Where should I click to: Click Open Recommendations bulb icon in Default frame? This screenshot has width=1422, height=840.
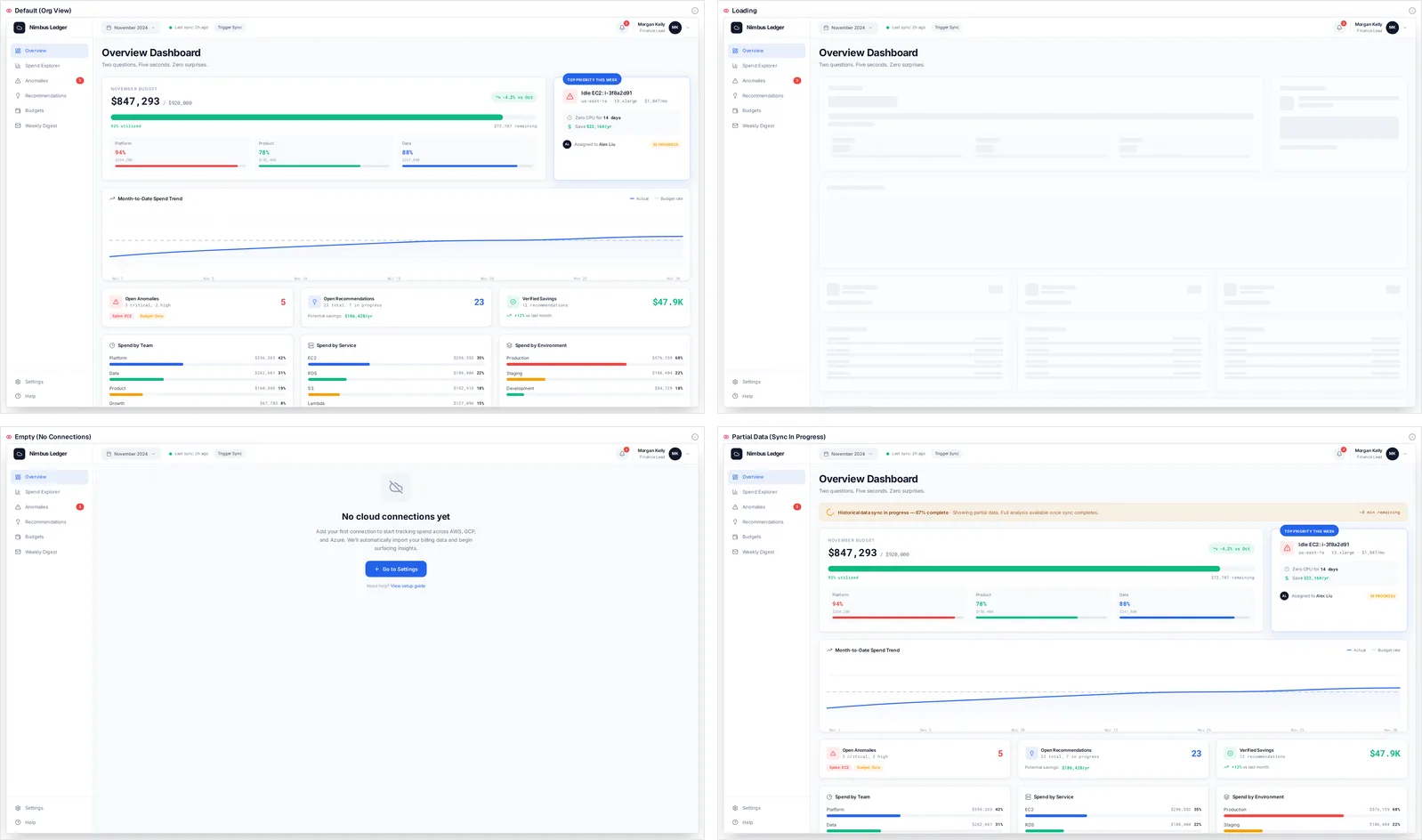(x=314, y=302)
